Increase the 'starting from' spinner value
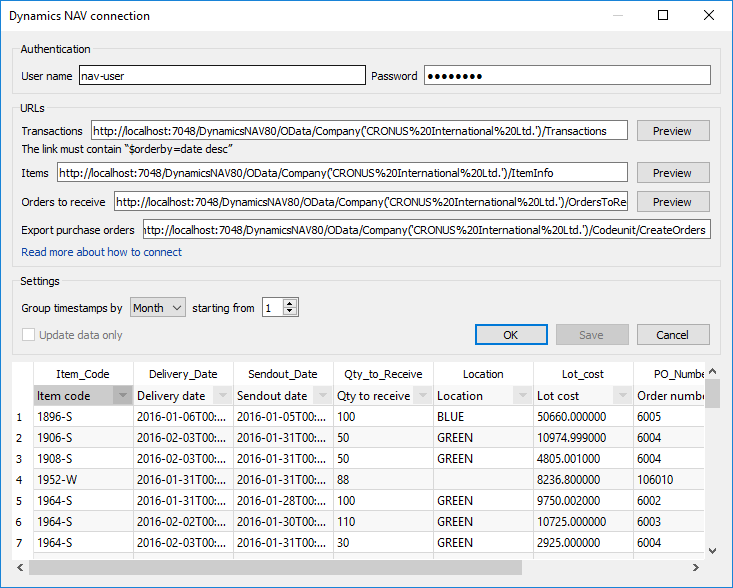The height and width of the screenshot is (588, 733). click(x=290, y=304)
